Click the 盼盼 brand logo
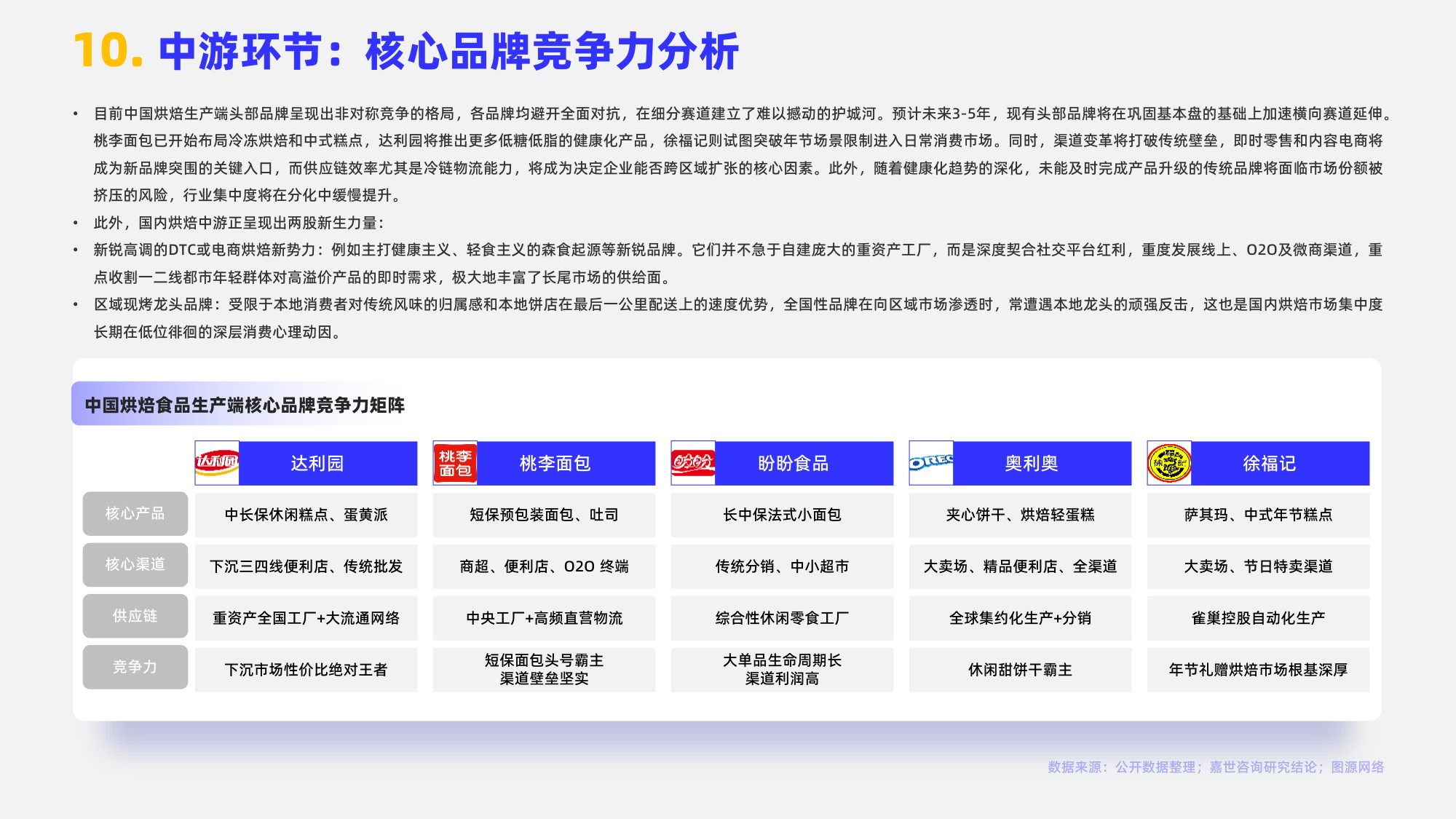Screen dimensions: 1456x819 tap(693, 463)
